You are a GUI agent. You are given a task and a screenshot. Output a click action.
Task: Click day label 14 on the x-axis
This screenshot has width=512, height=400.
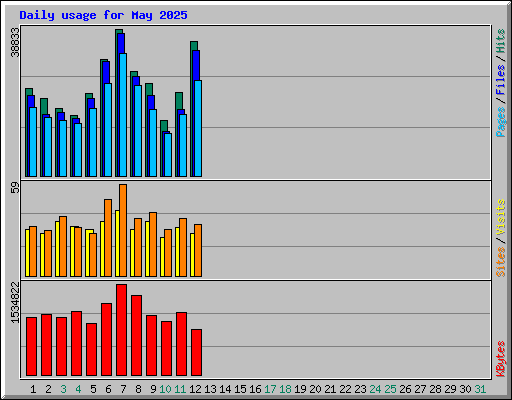click(x=225, y=389)
